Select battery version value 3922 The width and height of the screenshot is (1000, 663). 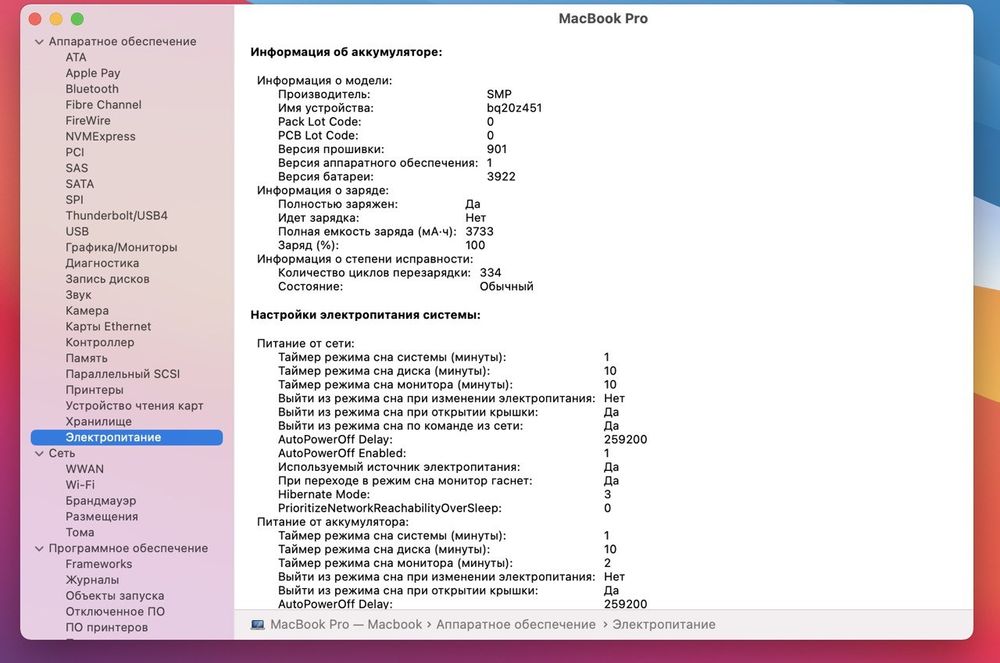point(501,177)
